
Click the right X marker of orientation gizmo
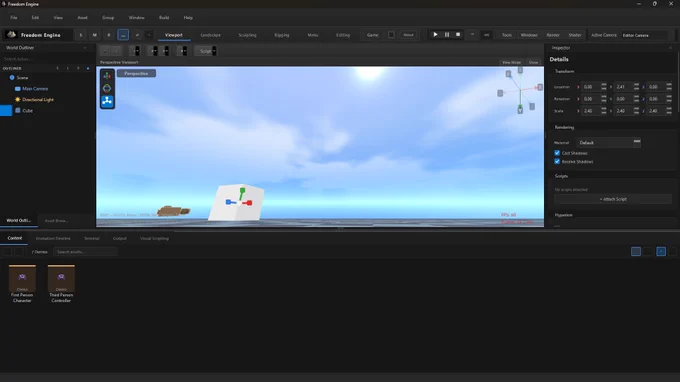(540, 88)
